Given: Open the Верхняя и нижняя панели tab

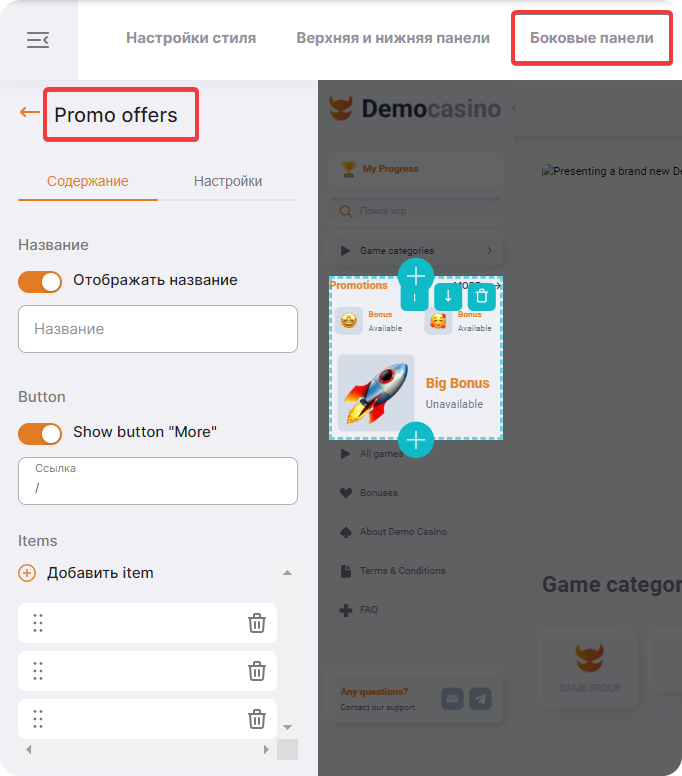Looking at the screenshot, I should point(393,38).
